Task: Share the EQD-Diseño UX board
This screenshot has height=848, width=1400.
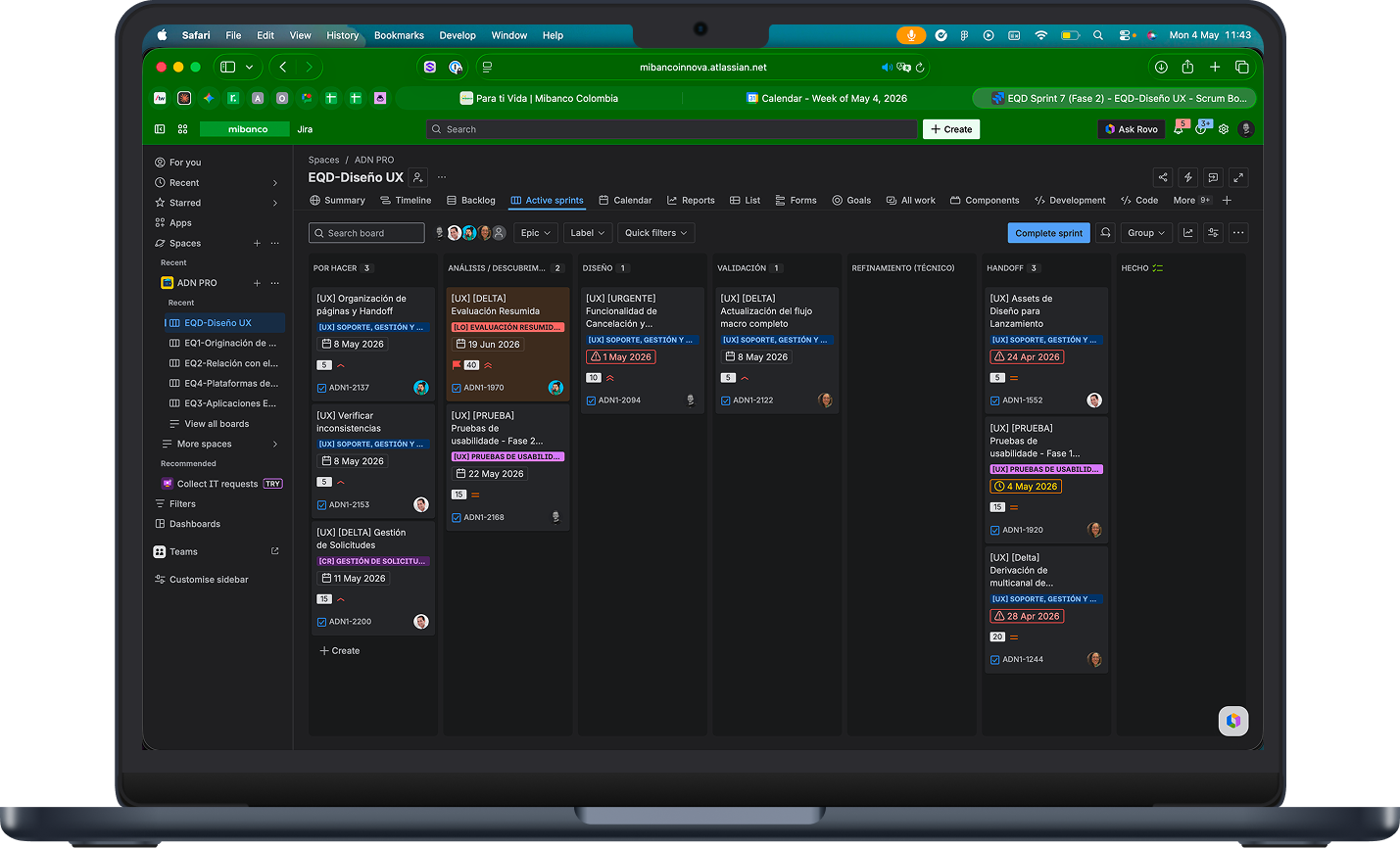Action: point(1163,177)
